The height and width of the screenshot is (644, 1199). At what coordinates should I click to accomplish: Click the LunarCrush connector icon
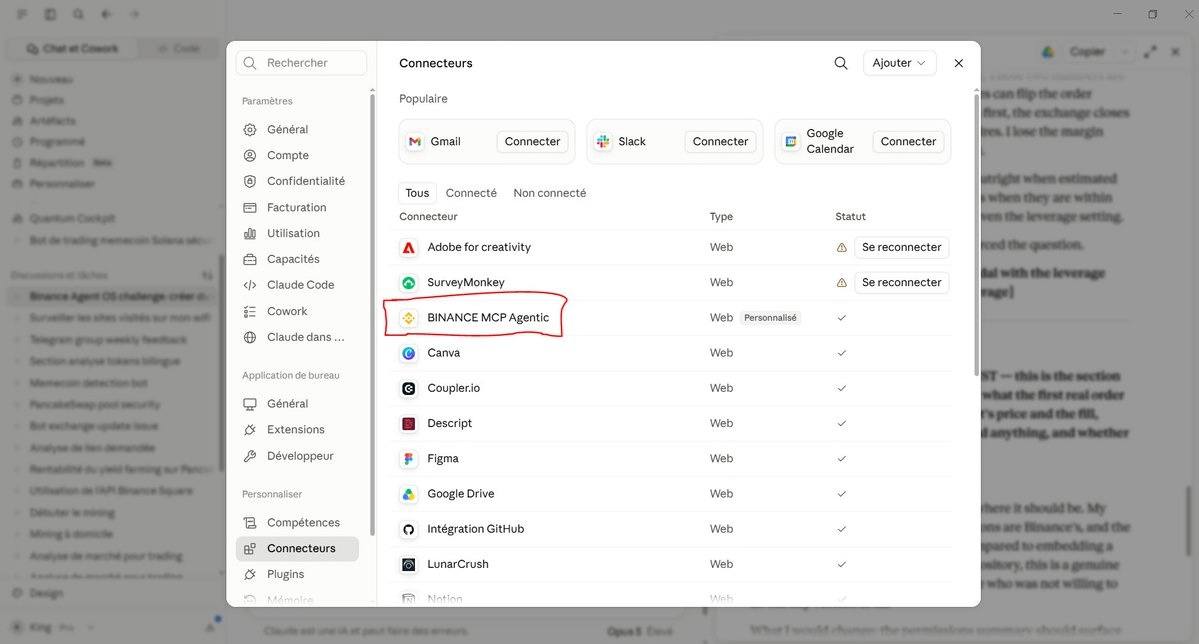409,564
